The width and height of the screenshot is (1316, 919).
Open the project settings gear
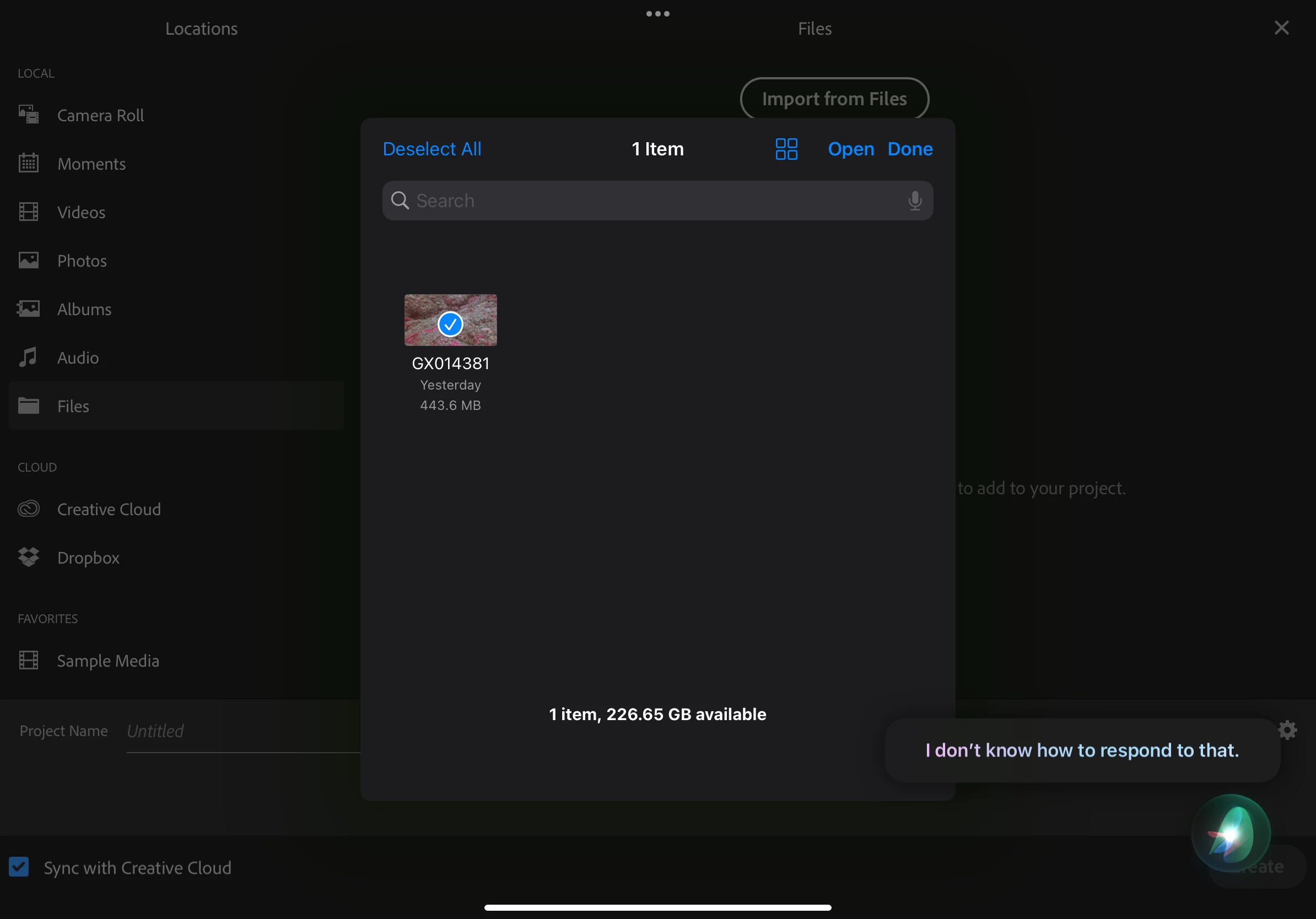click(1287, 730)
